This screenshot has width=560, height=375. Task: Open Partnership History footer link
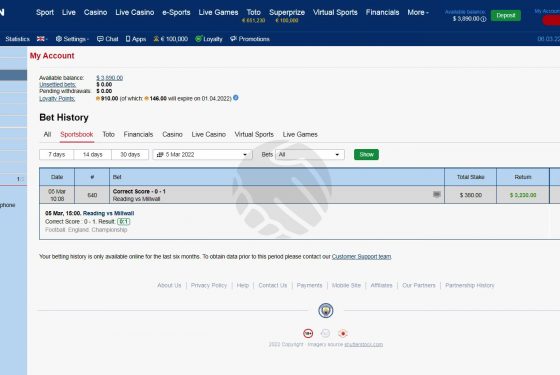point(470,285)
